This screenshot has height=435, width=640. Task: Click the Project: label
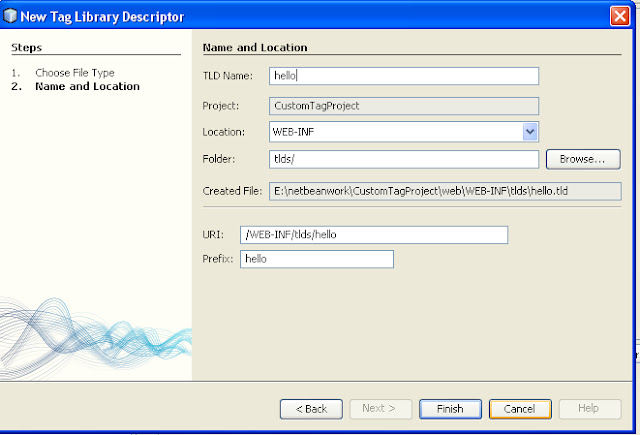point(221,106)
